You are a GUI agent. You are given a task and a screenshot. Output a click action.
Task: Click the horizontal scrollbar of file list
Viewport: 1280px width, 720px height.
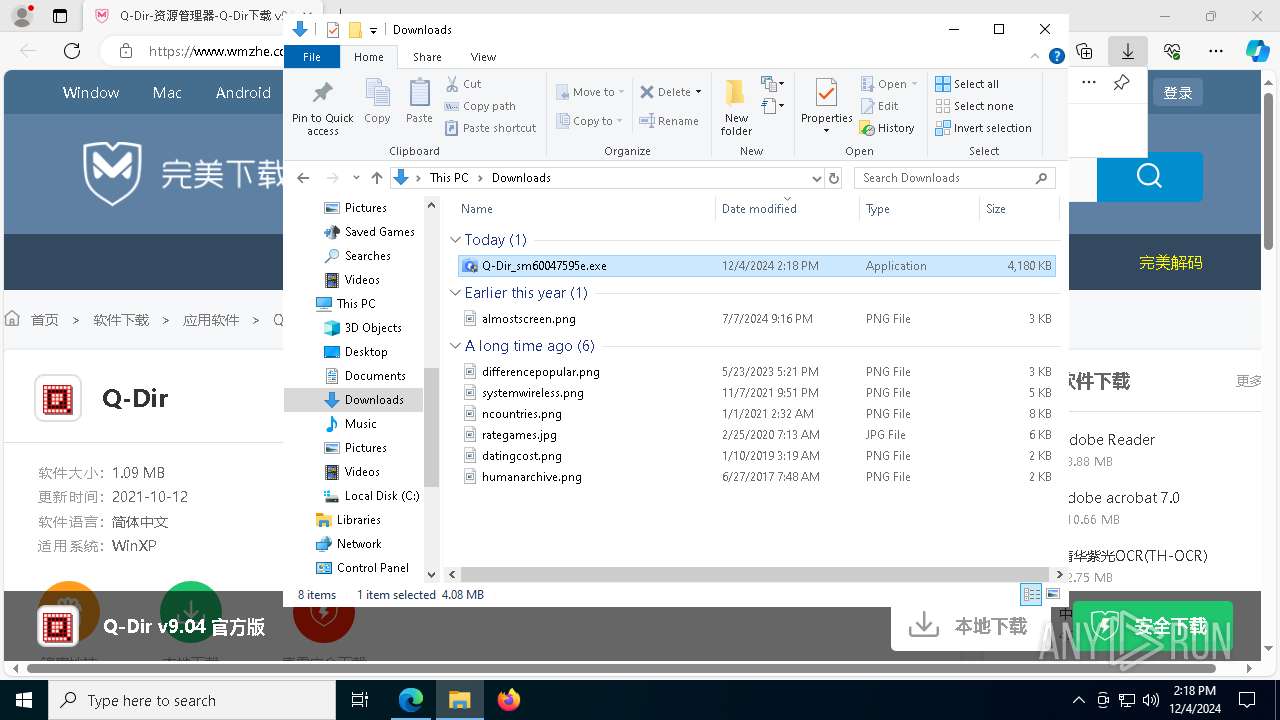coord(756,575)
